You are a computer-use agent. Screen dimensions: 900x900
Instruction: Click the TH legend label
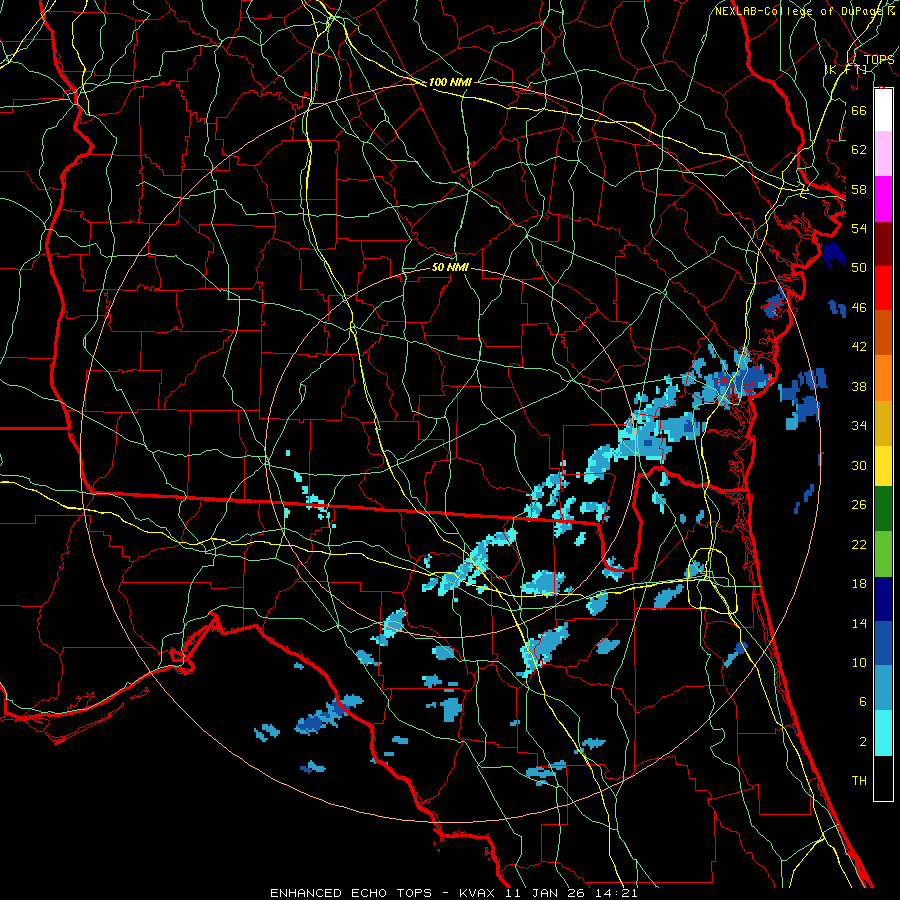click(x=859, y=781)
